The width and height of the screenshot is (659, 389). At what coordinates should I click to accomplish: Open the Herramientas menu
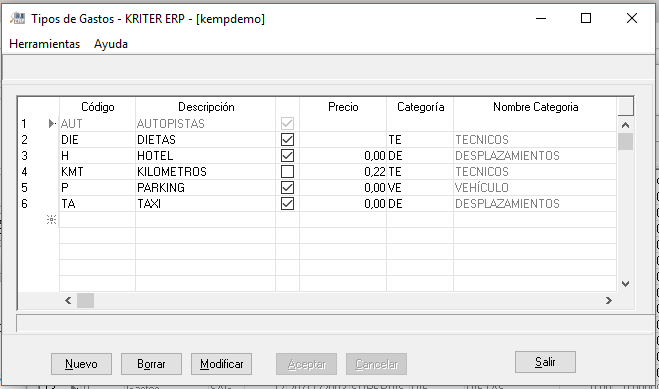[45, 44]
